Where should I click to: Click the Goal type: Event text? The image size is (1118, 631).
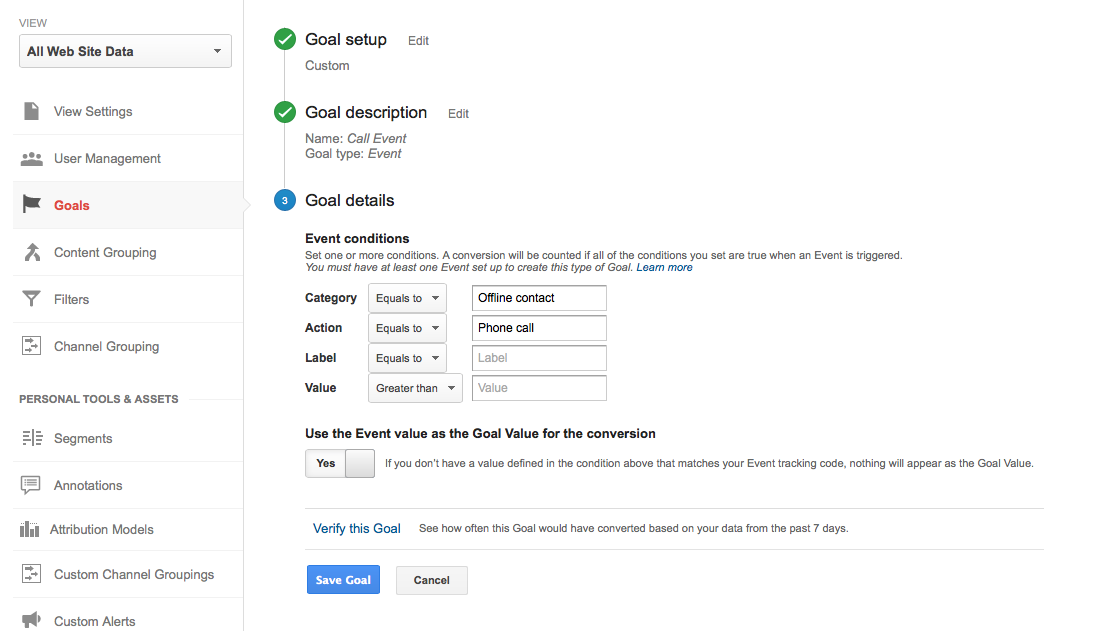pyautogui.click(x=354, y=153)
